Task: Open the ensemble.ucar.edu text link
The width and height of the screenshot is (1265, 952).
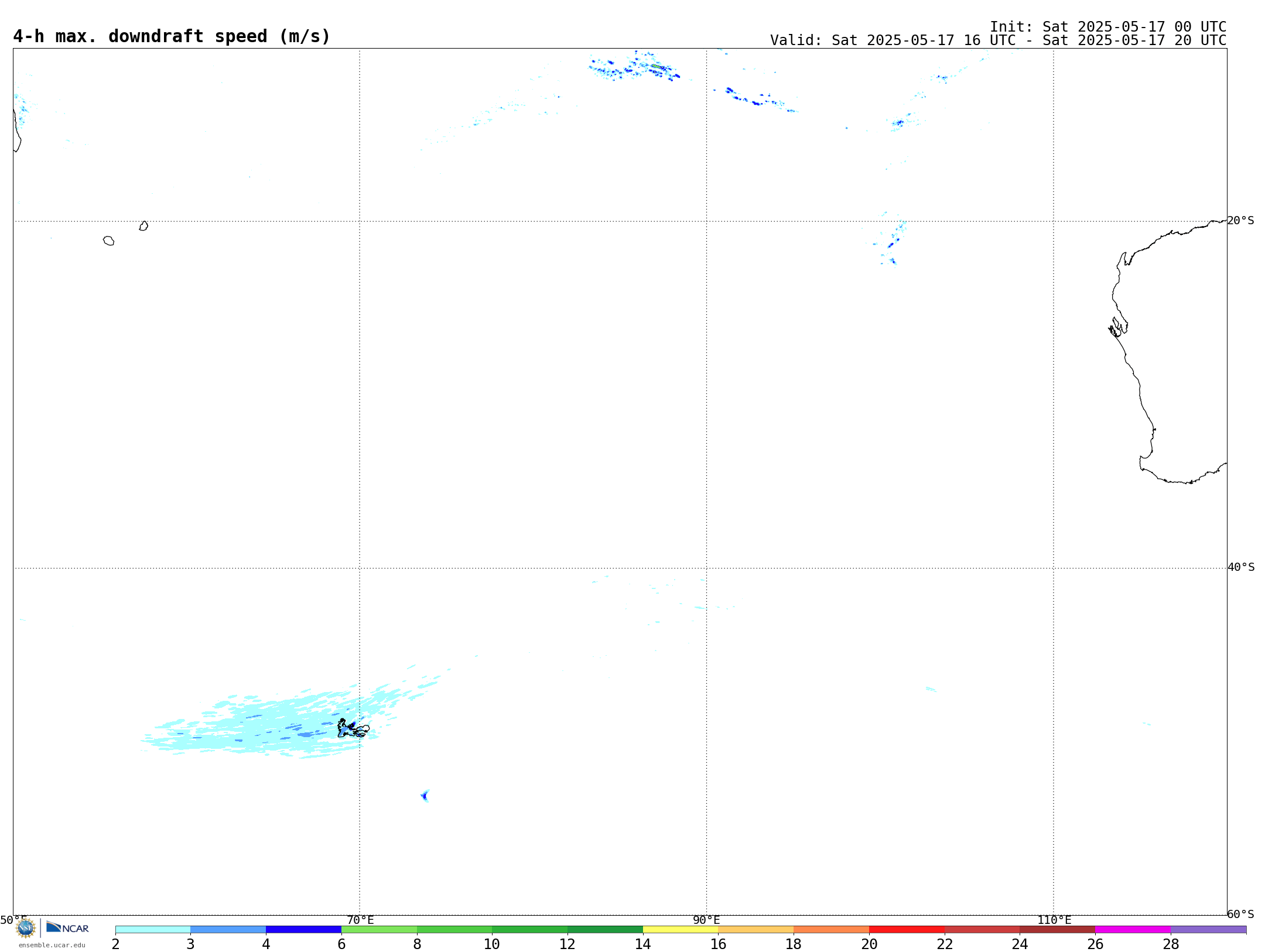Action: click(52, 945)
